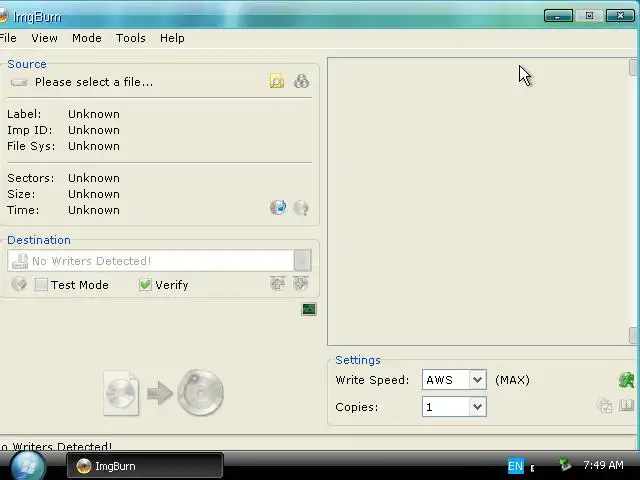Play the image's music disc icon beside Time
The image size is (640, 480).
278,207
